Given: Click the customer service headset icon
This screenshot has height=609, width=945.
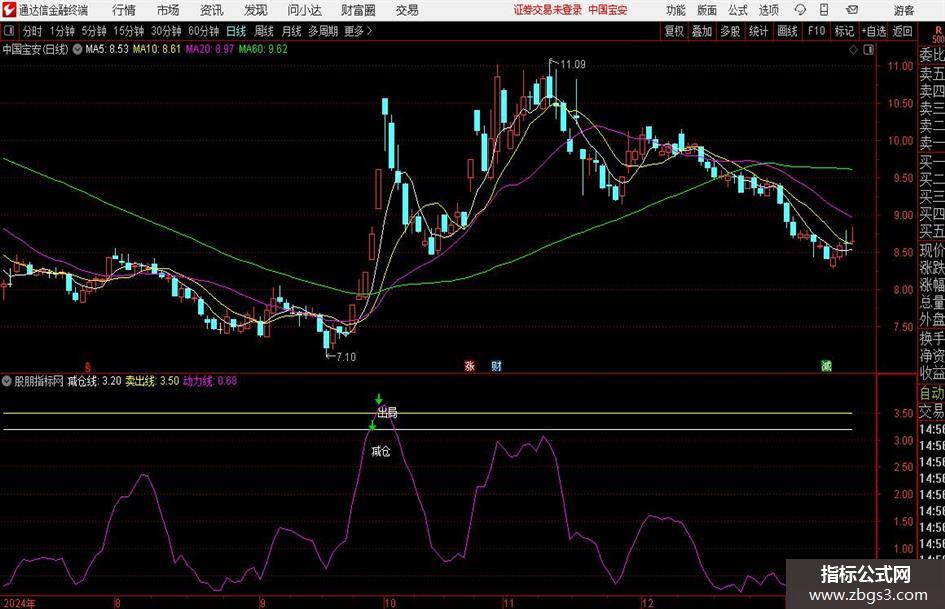Looking at the screenshot, I should pyautogui.click(x=800, y=10).
